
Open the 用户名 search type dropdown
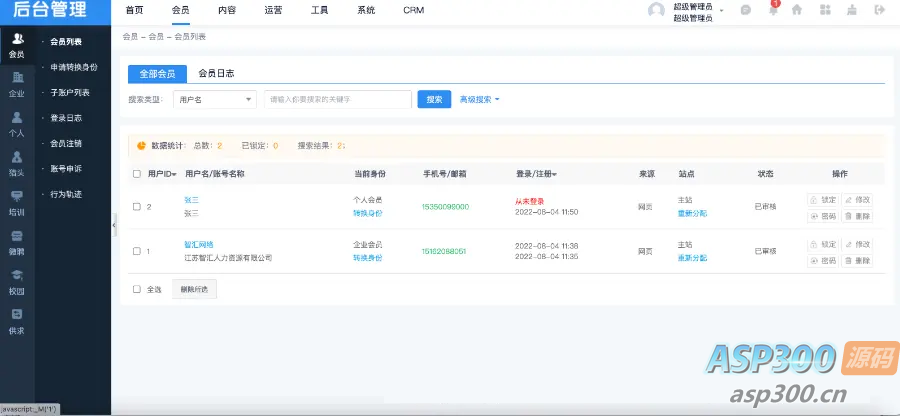point(215,99)
